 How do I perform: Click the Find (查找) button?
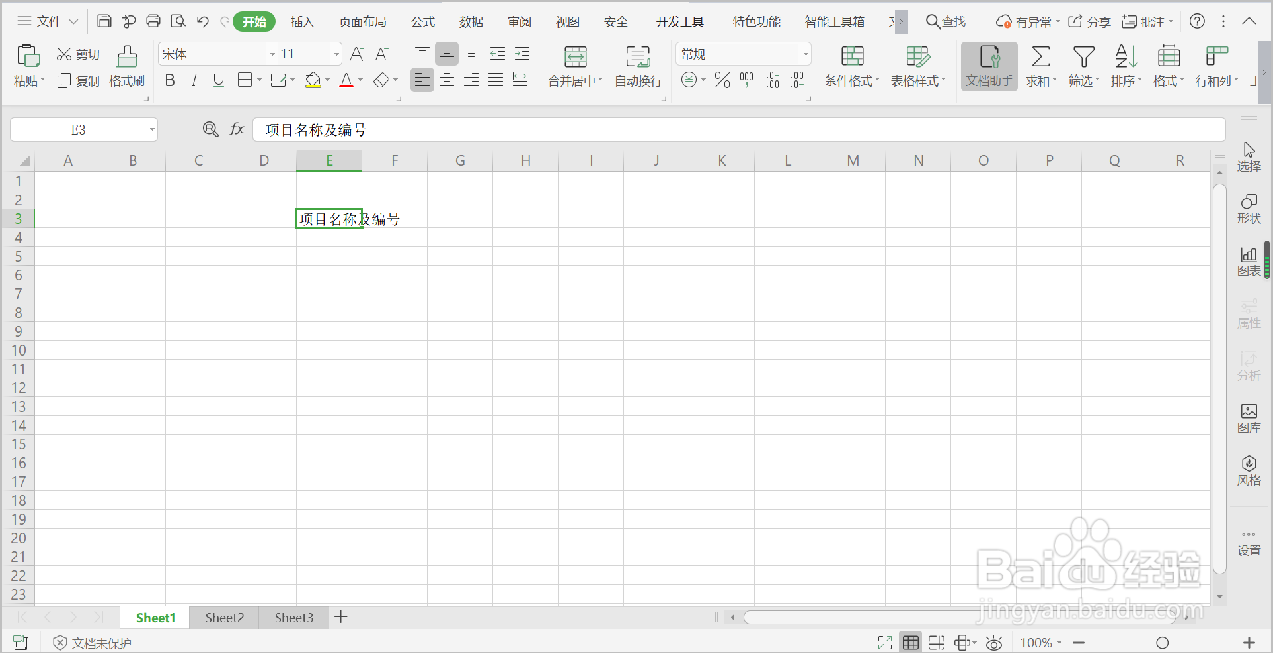pos(946,21)
